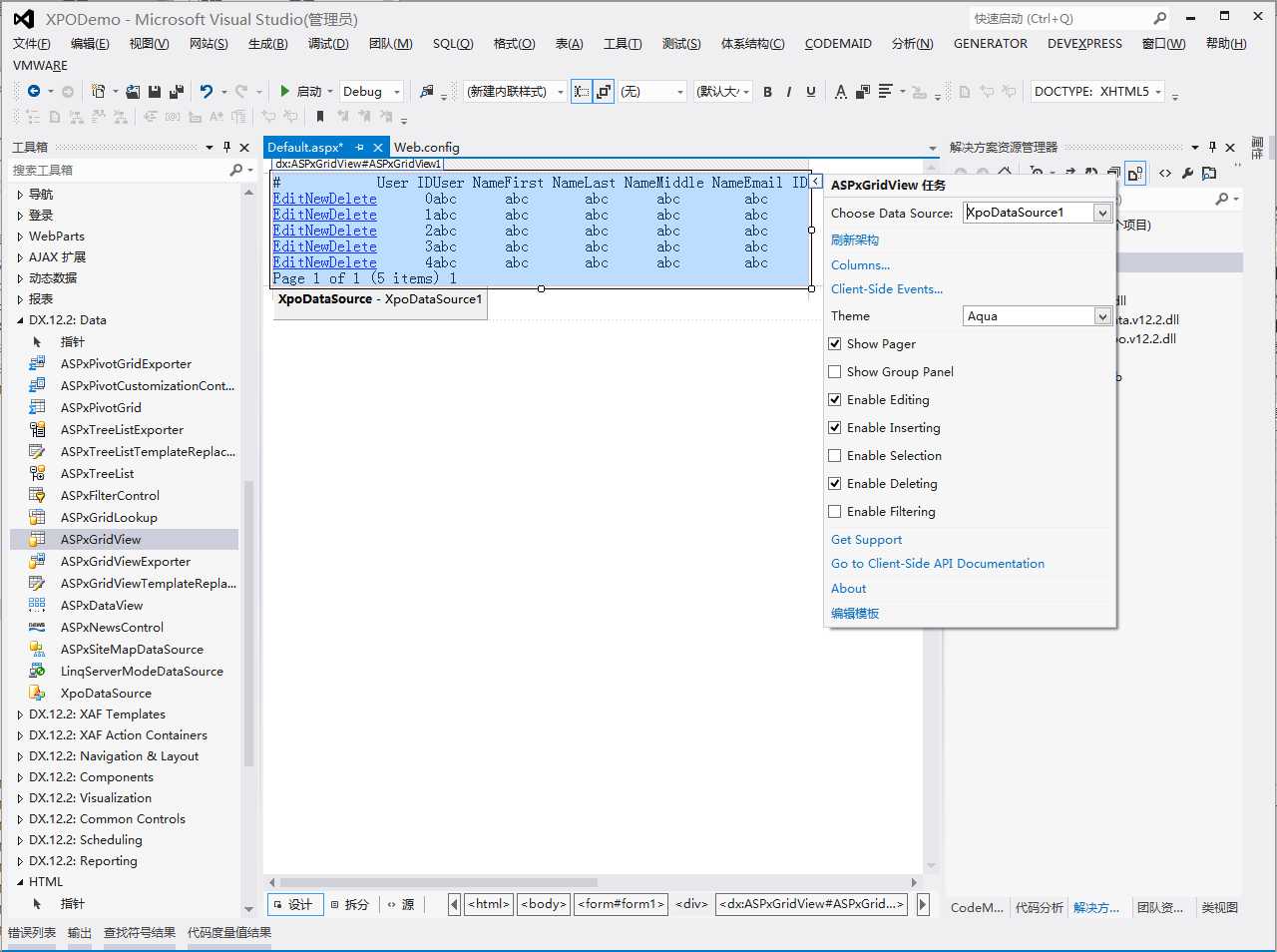Screen dimensions: 1277x952
Task: Click the Save All toolbar icon
Action: click(x=177, y=91)
